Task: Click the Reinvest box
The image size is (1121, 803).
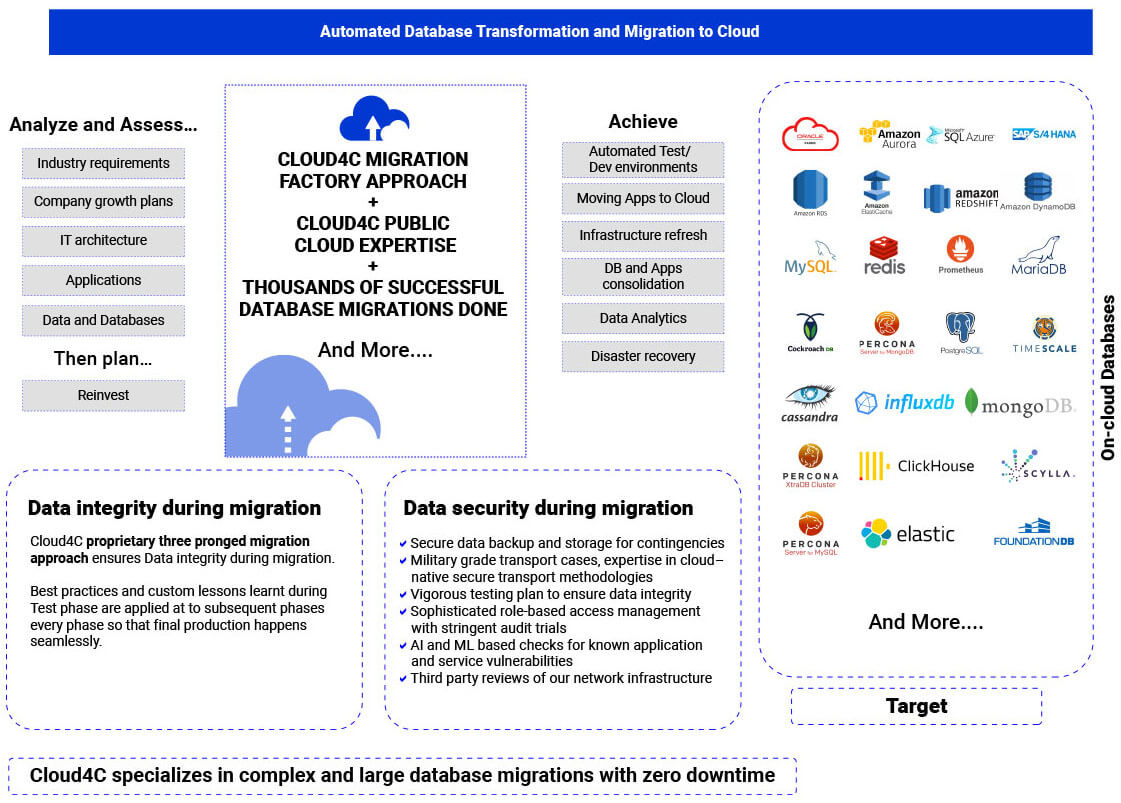Action: (103, 395)
